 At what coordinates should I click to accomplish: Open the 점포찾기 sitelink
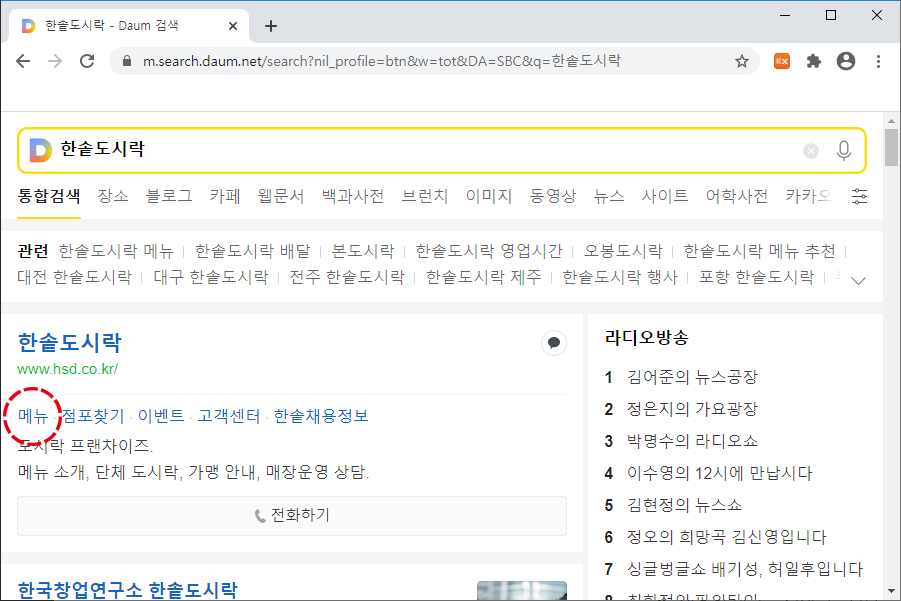pos(93,415)
